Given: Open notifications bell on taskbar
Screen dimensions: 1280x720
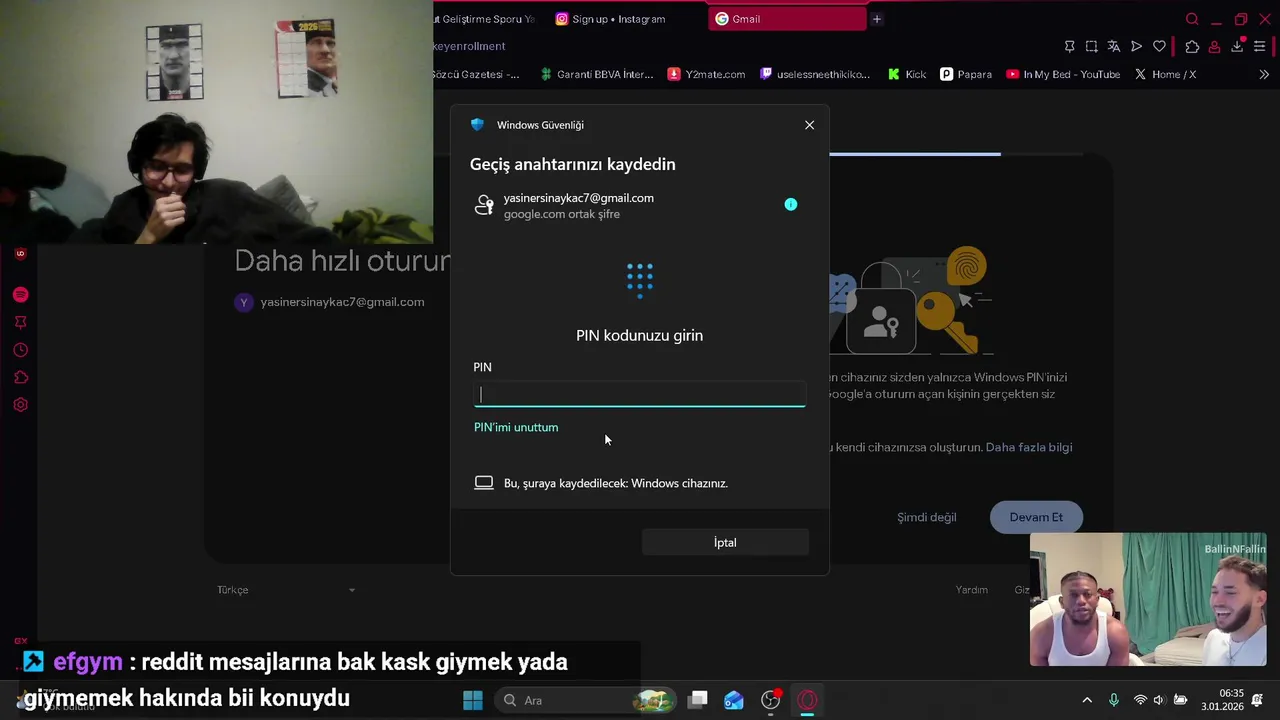Looking at the screenshot, I should pos(1258,700).
